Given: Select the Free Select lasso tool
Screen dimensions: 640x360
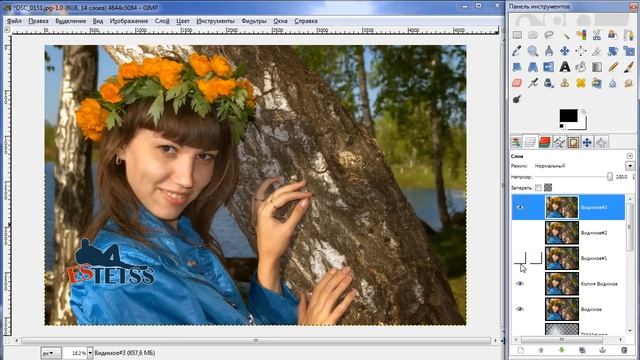Looking at the screenshot, I should tap(549, 35).
